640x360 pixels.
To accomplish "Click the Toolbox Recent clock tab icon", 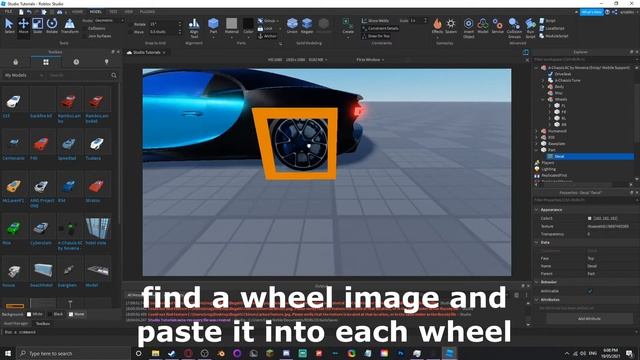I will coord(76,62).
